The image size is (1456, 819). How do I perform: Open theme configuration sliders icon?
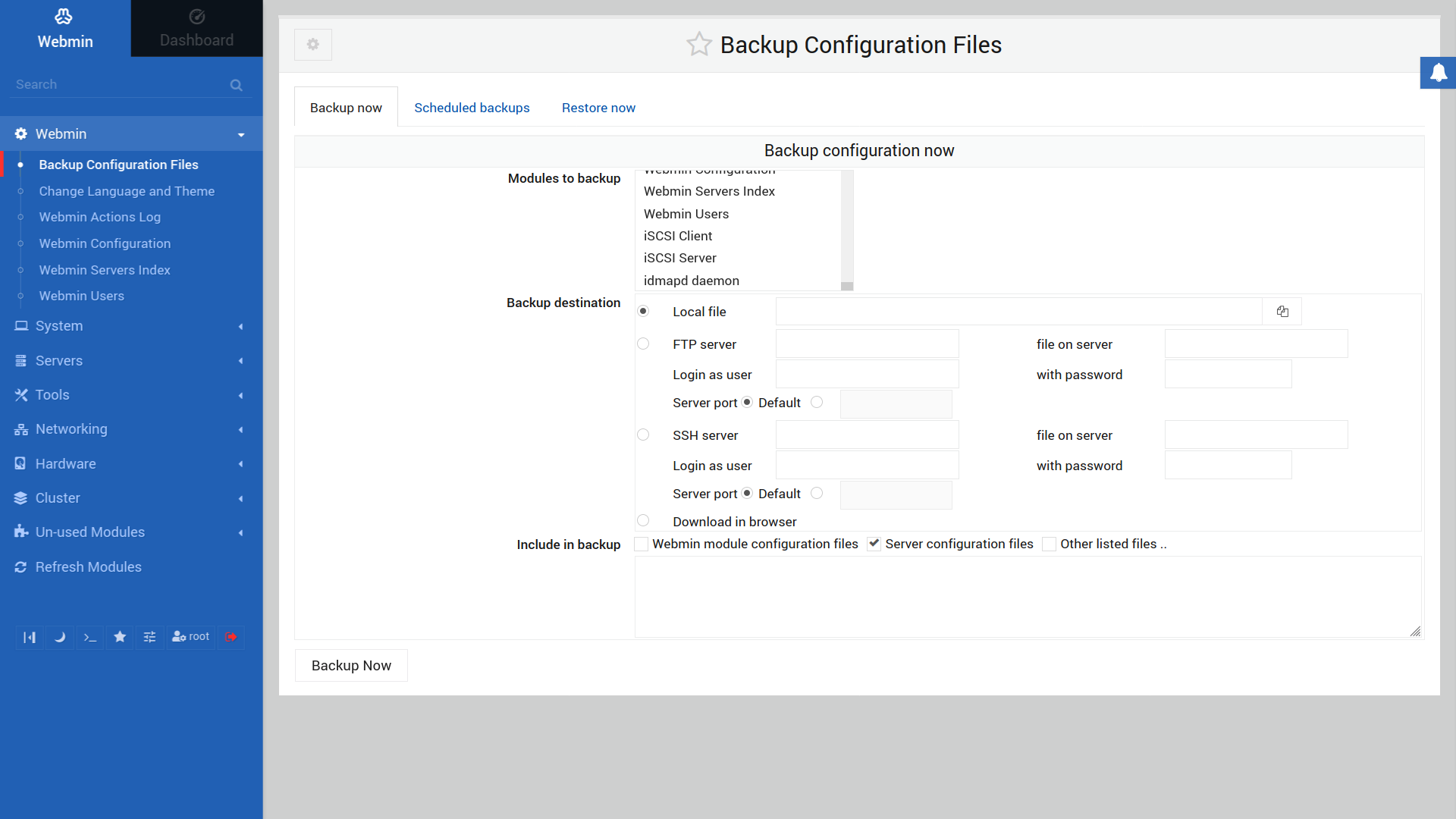pos(149,637)
